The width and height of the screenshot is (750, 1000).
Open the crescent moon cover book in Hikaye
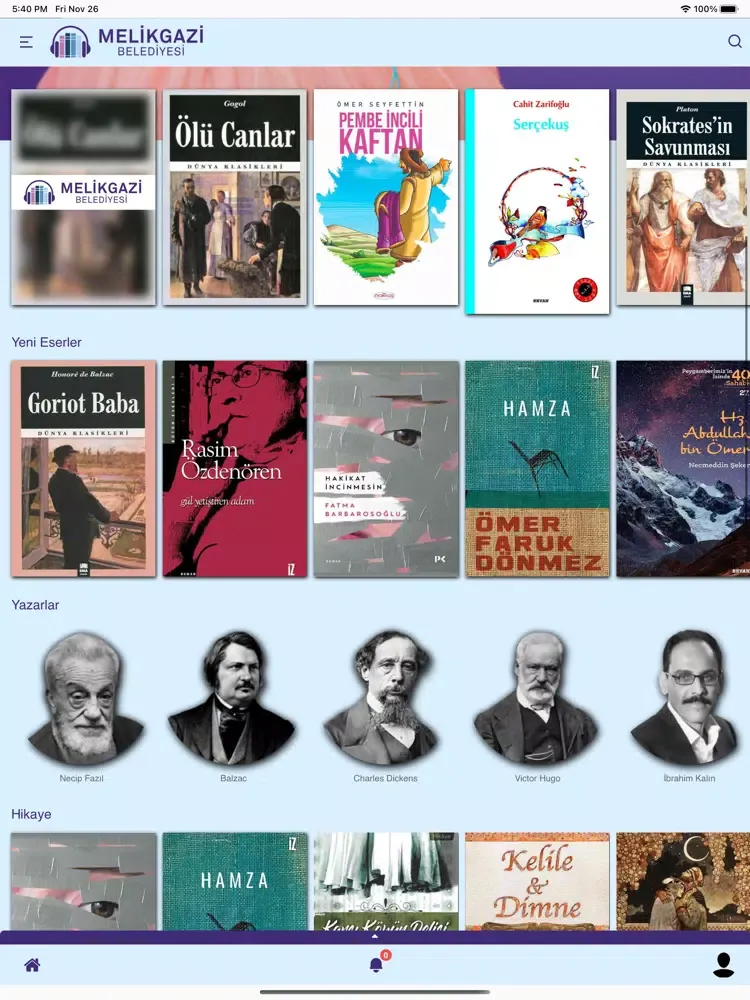[683, 881]
